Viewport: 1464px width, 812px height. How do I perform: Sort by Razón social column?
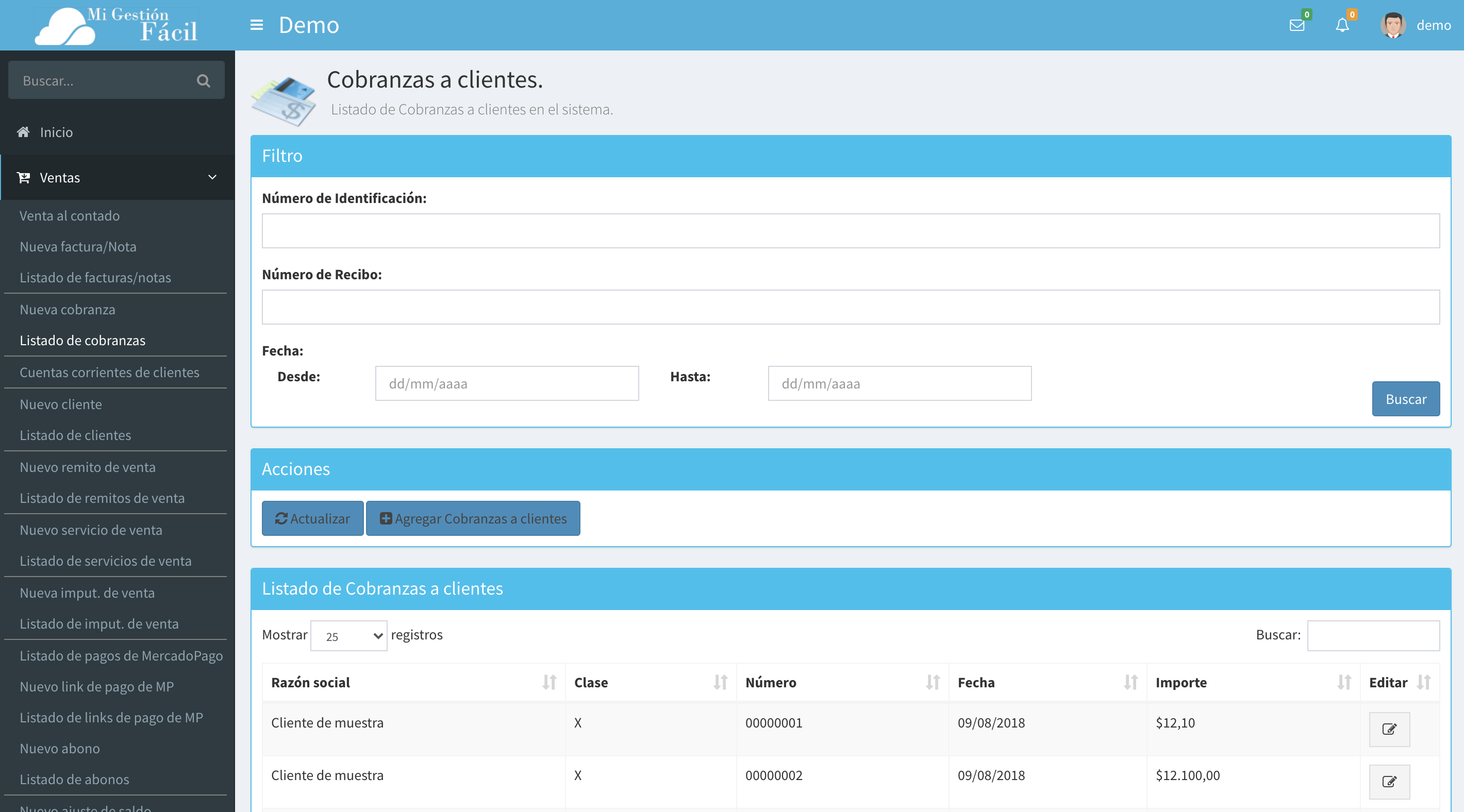pyautogui.click(x=549, y=682)
